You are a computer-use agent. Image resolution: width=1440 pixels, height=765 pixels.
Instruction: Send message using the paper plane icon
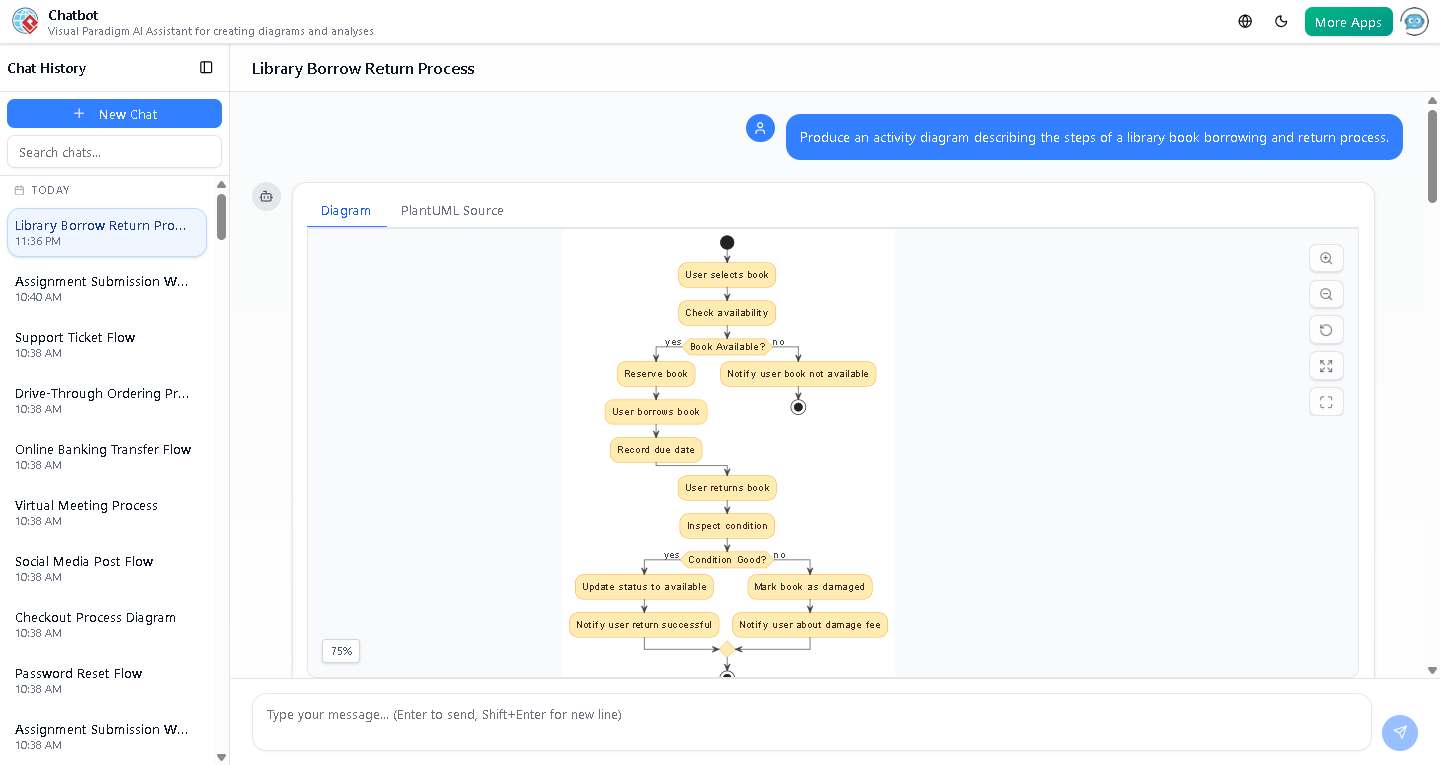click(x=1400, y=733)
